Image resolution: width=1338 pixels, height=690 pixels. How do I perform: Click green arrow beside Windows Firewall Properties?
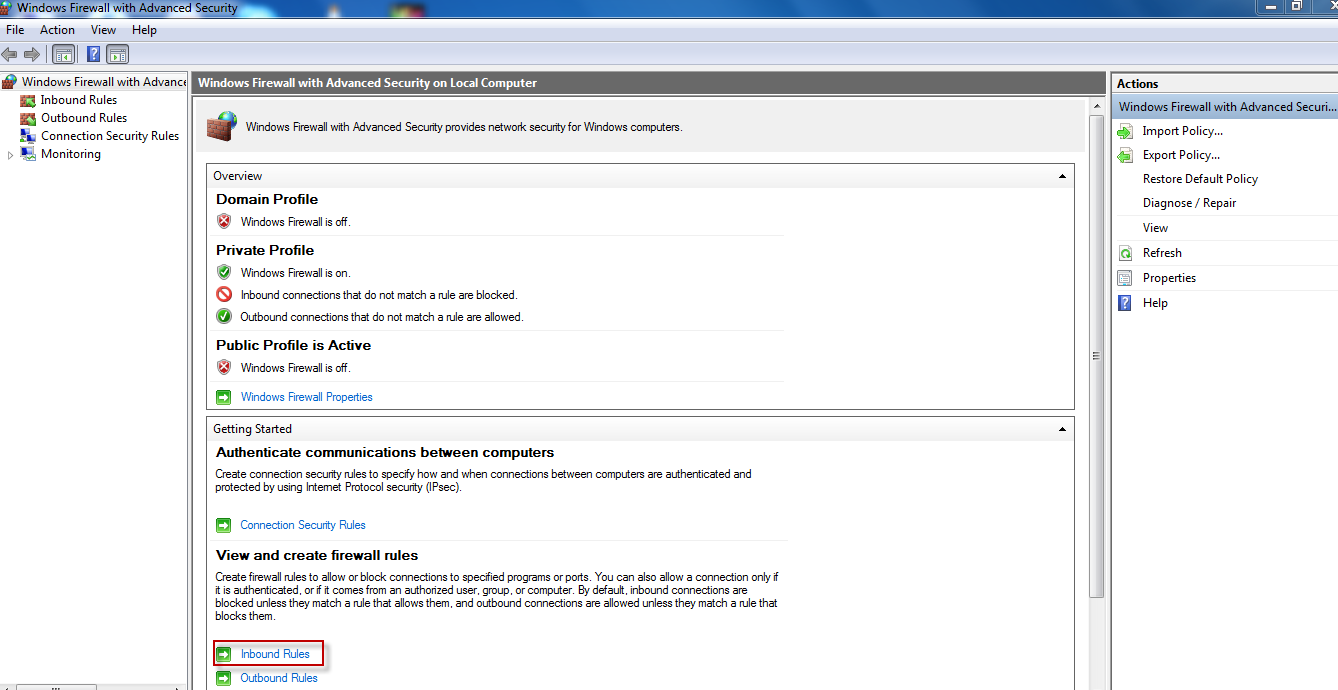[224, 397]
